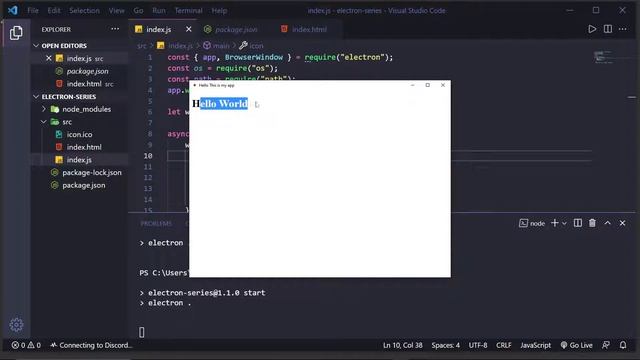640x360 pixels.
Task: Open Explorer views ellipsis menu
Action: (115, 29)
